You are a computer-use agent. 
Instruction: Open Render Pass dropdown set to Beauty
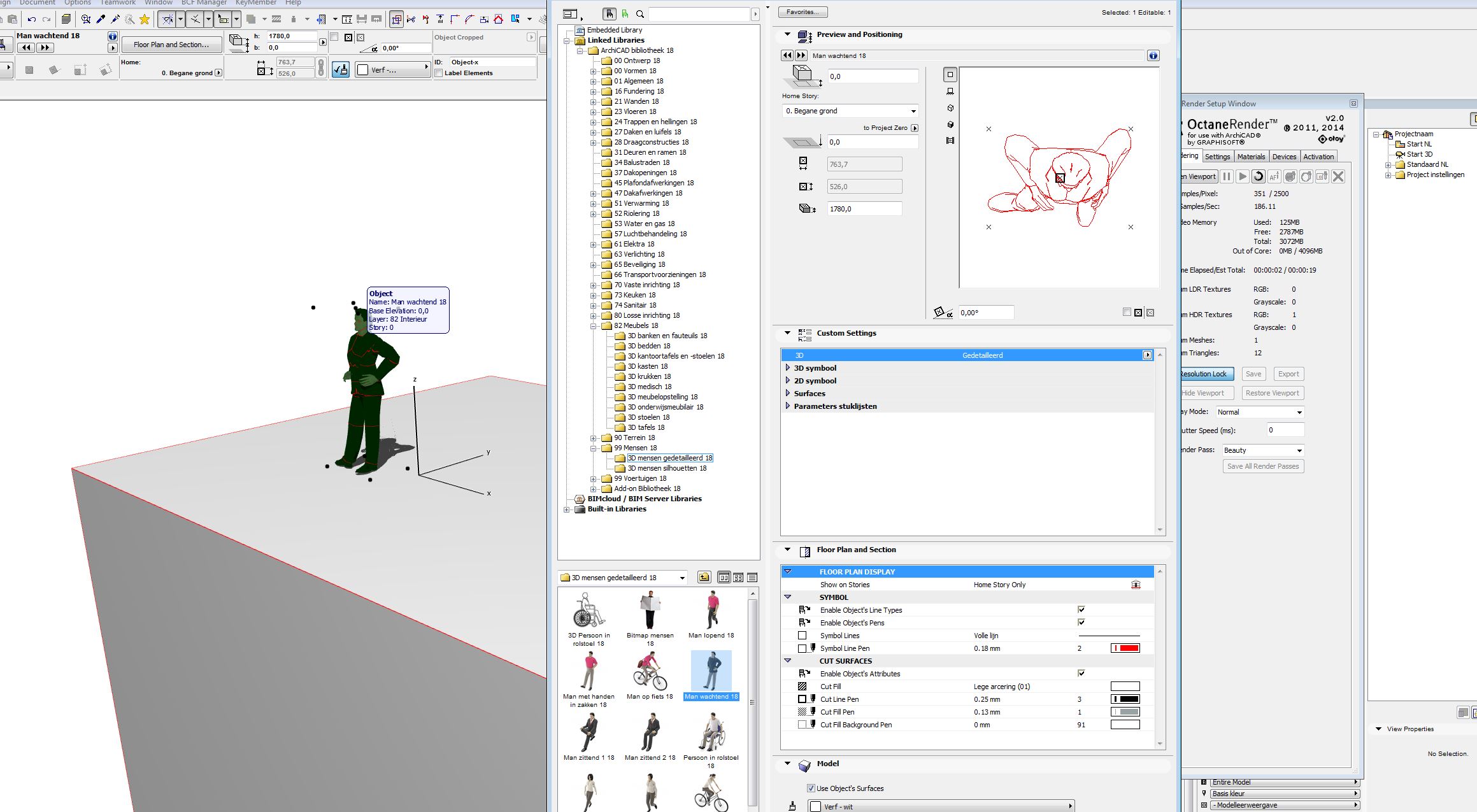1262,450
